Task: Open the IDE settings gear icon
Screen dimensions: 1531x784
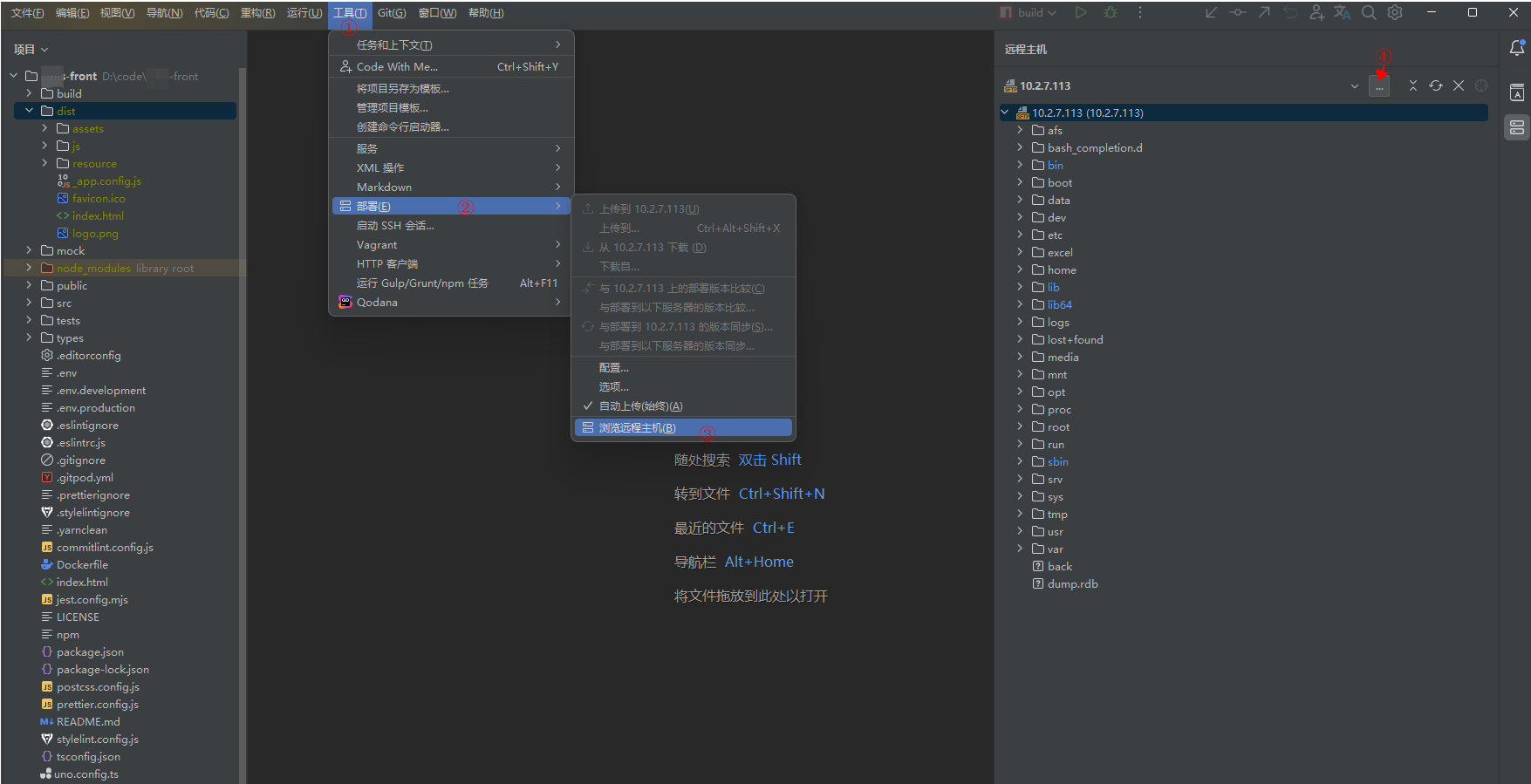Action: [x=1395, y=13]
